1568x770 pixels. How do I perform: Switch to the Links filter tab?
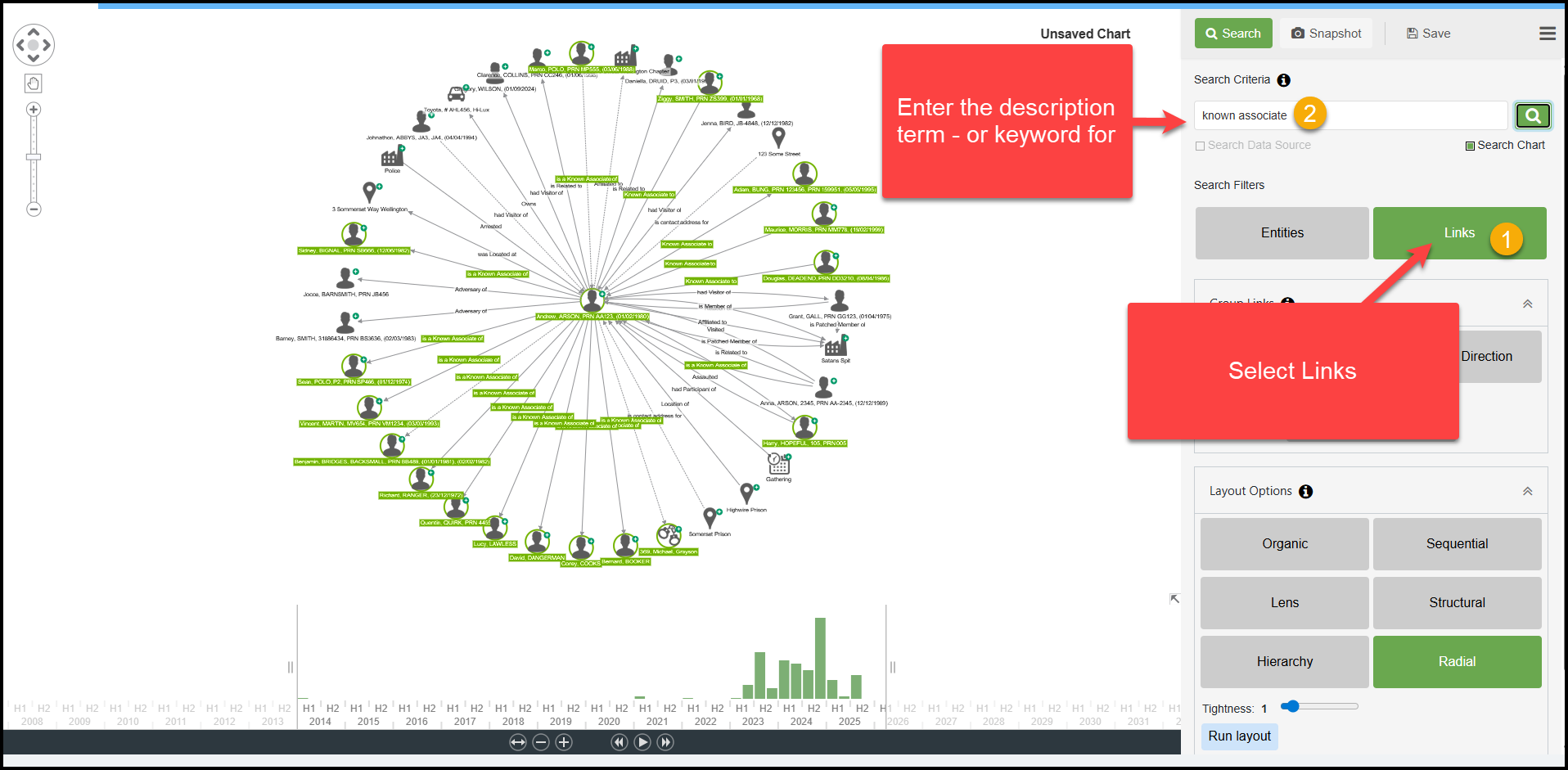pyautogui.click(x=1458, y=233)
